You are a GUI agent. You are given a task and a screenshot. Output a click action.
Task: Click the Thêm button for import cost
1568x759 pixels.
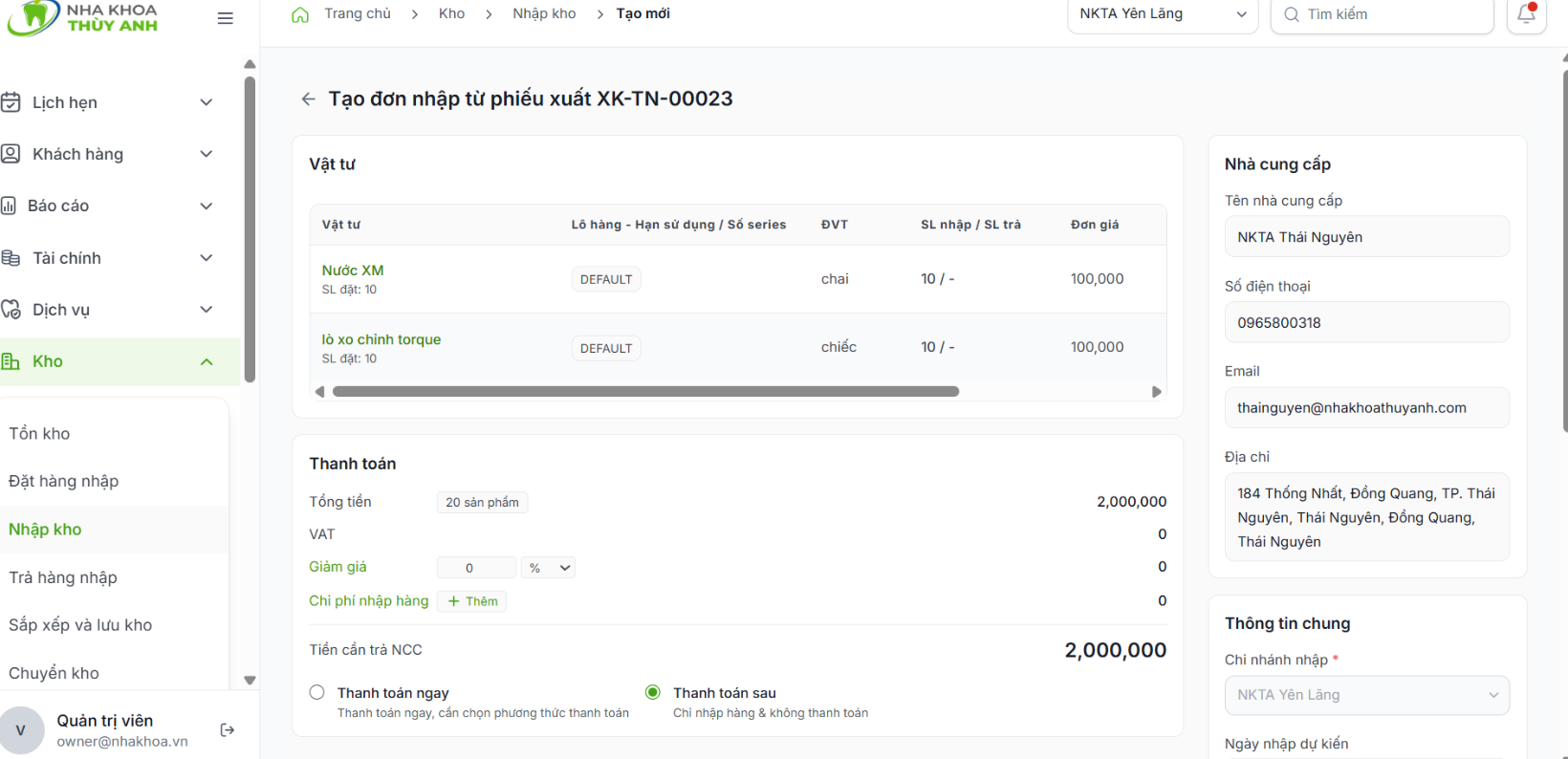coord(472,601)
